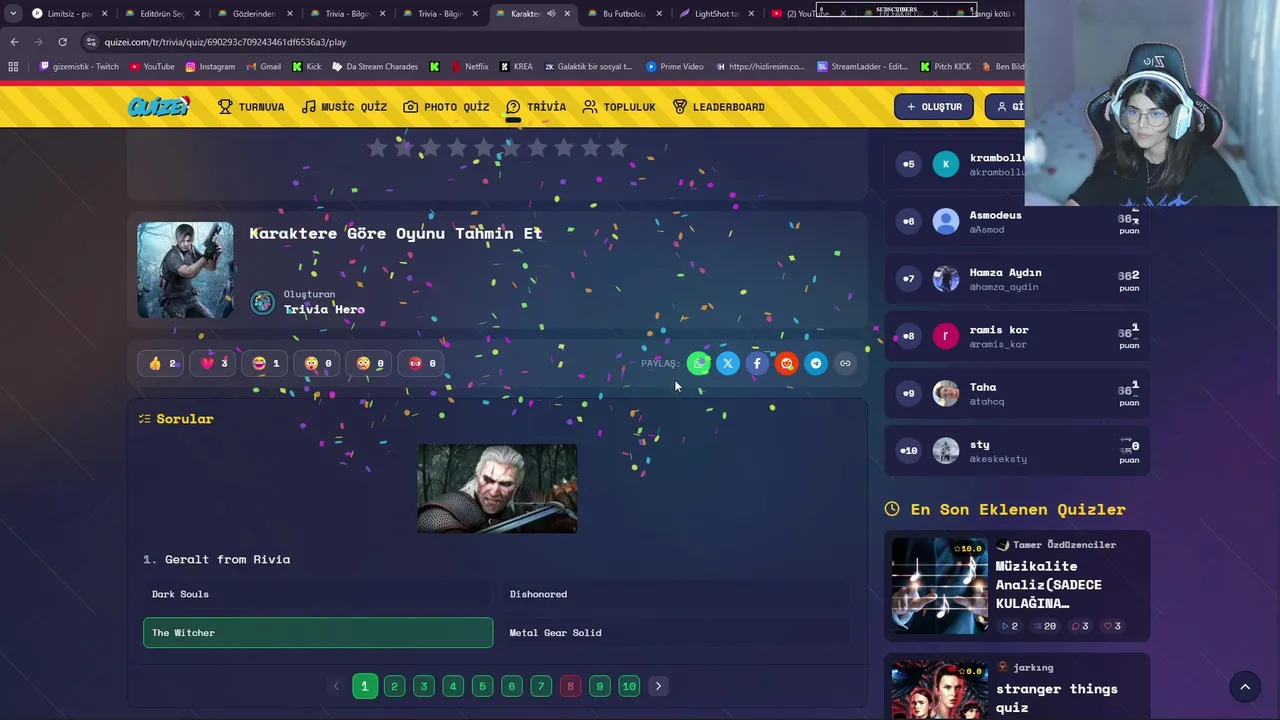Click the Oluştur button
Screen dimensions: 1280x720
pyautogui.click(x=934, y=107)
